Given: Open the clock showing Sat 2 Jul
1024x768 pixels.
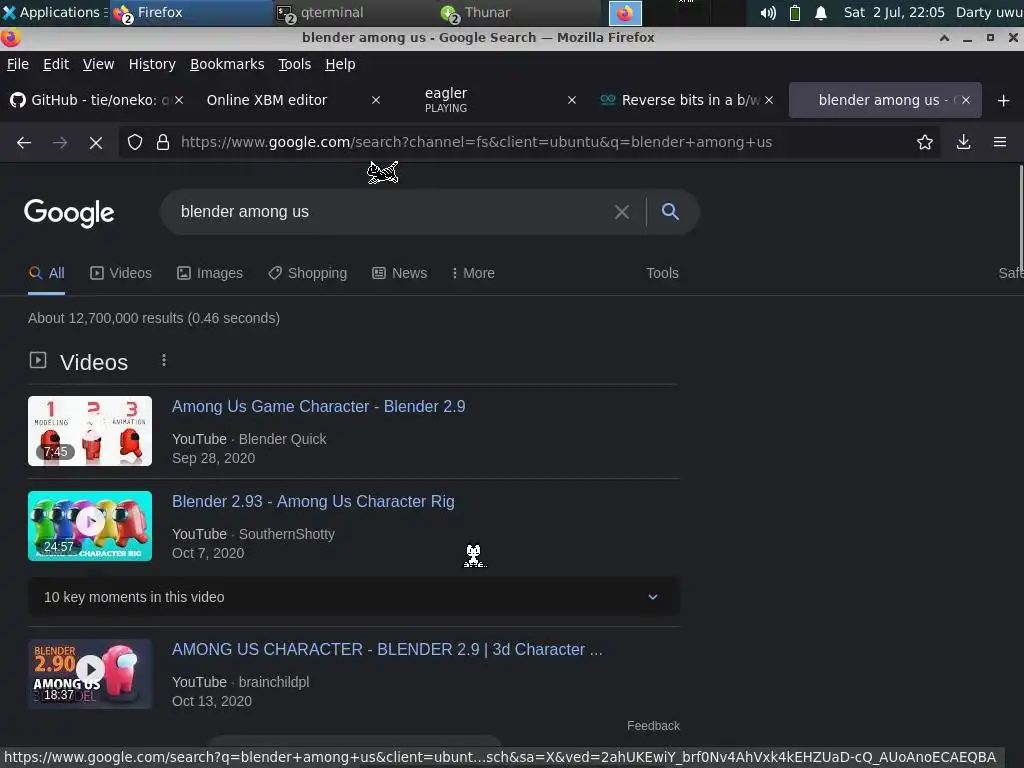Looking at the screenshot, I should pos(893,12).
